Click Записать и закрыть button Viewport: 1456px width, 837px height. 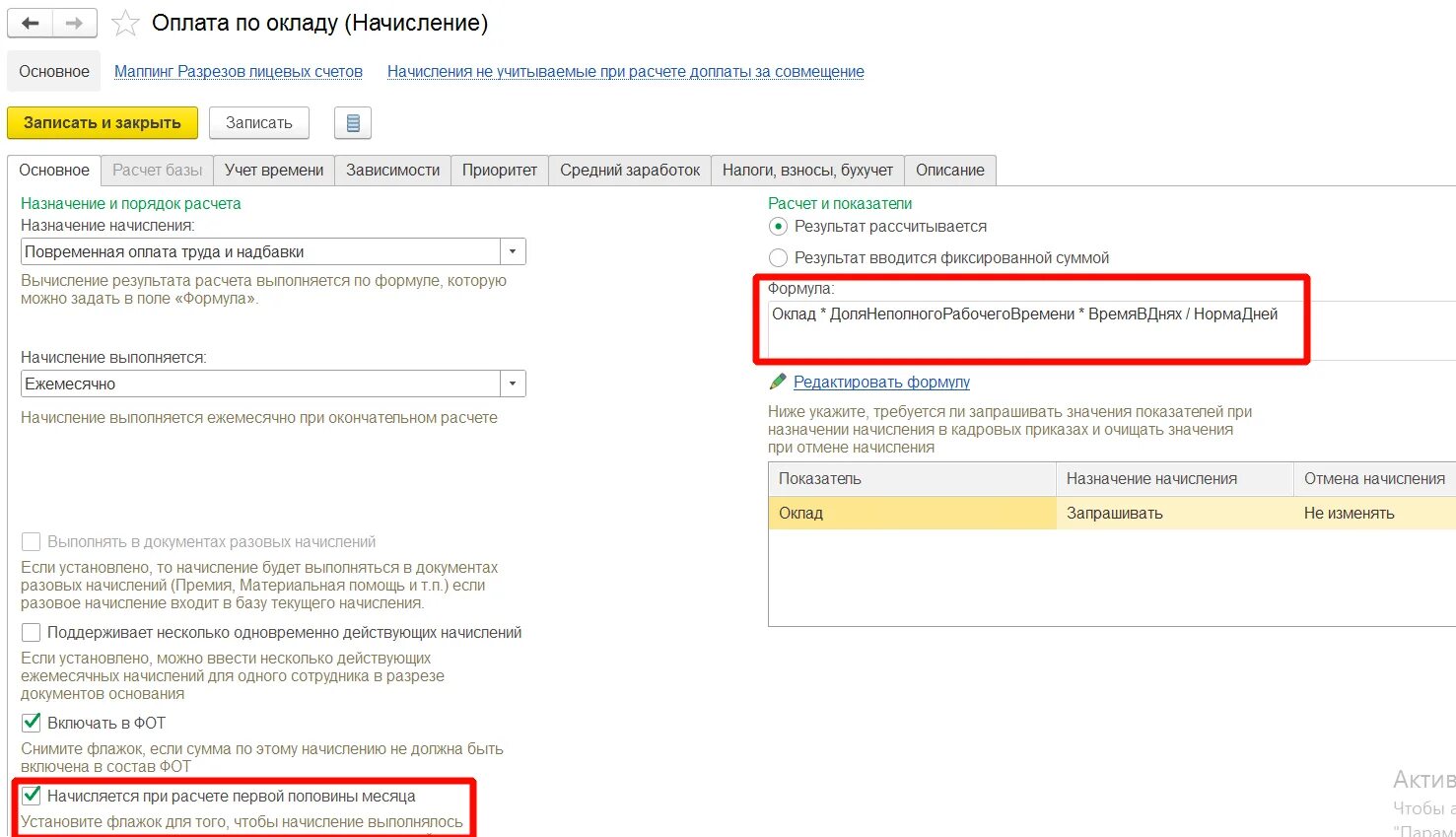tap(103, 123)
